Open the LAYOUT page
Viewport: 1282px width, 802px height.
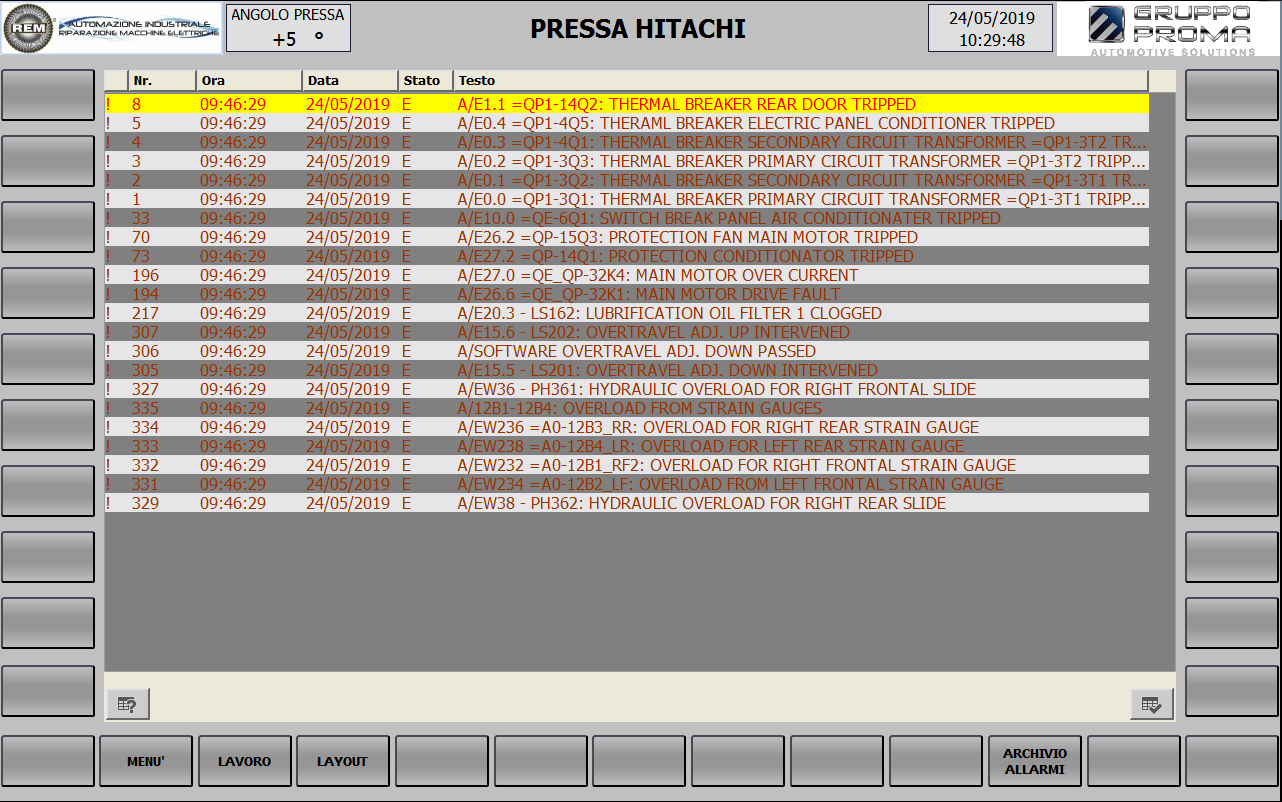point(343,761)
